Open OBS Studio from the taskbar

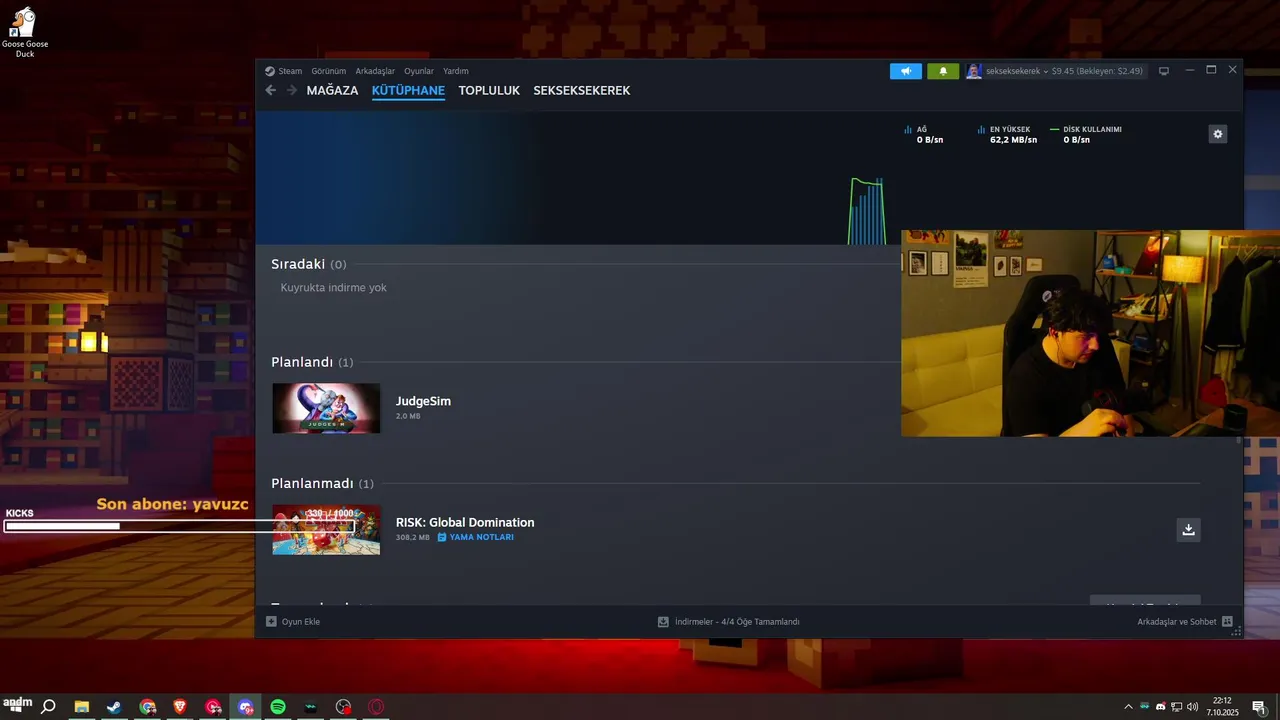pyautogui.click(x=344, y=707)
